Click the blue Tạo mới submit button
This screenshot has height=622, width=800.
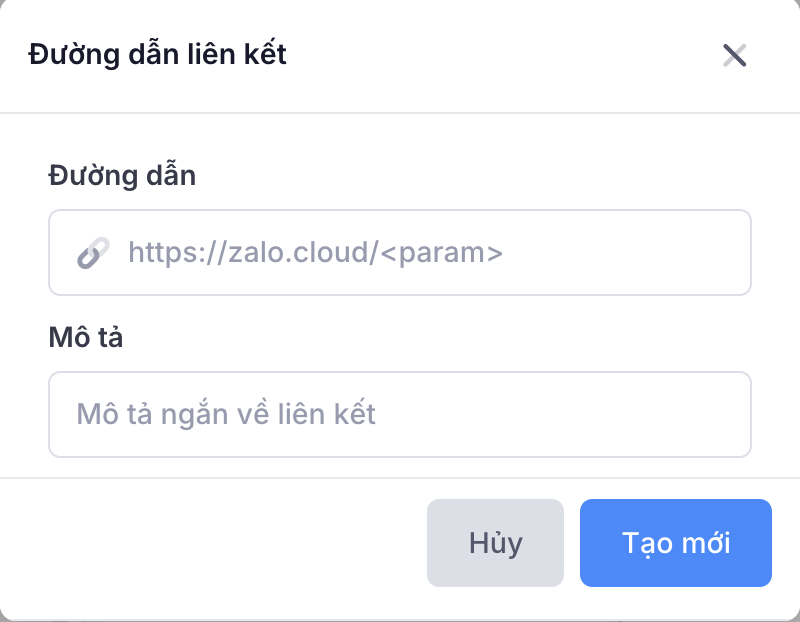(x=676, y=543)
